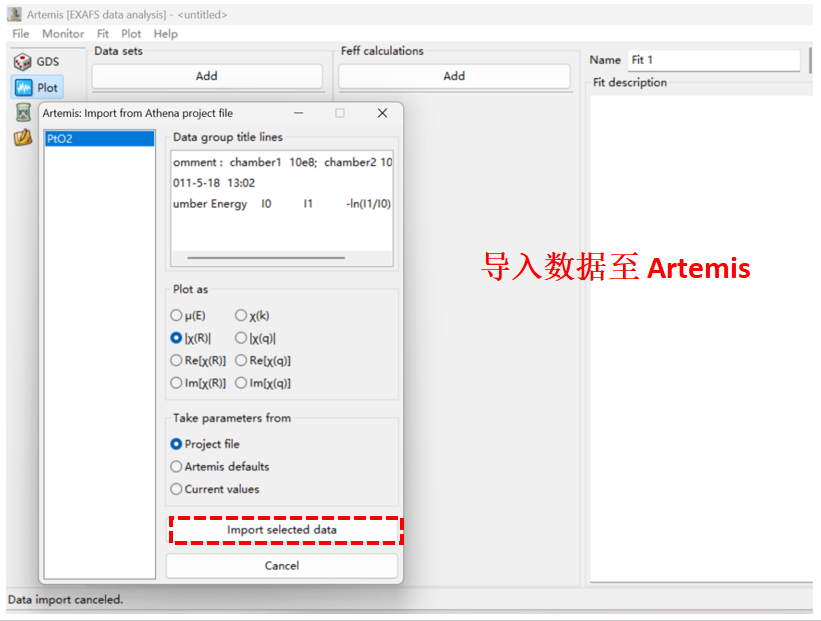This screenshot has width=821, height=621.
Task: Open the Plot menu
Action: 131,34
